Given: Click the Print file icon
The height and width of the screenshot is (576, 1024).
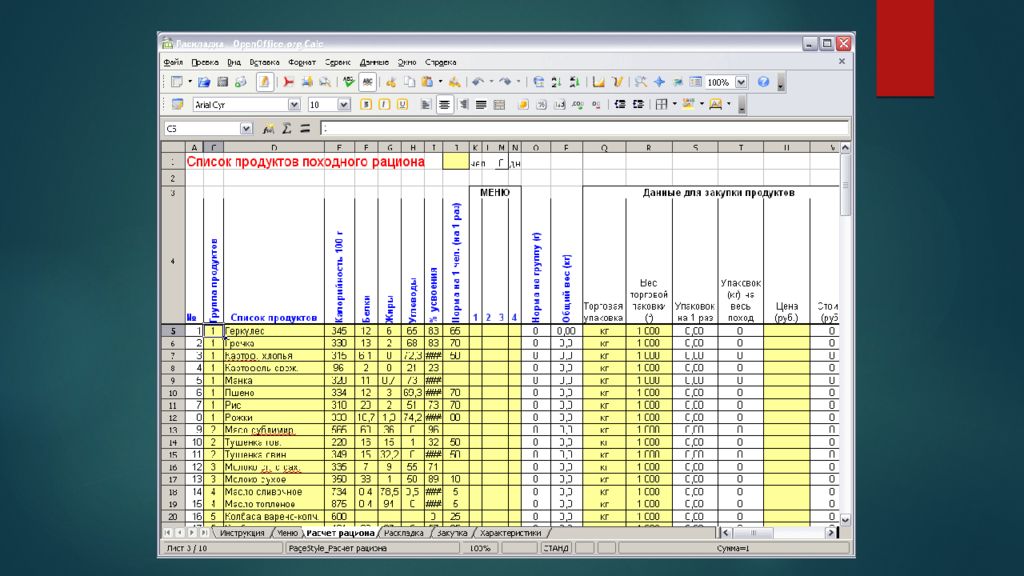Looking at the screenshot, I should (x=306, y=82).
